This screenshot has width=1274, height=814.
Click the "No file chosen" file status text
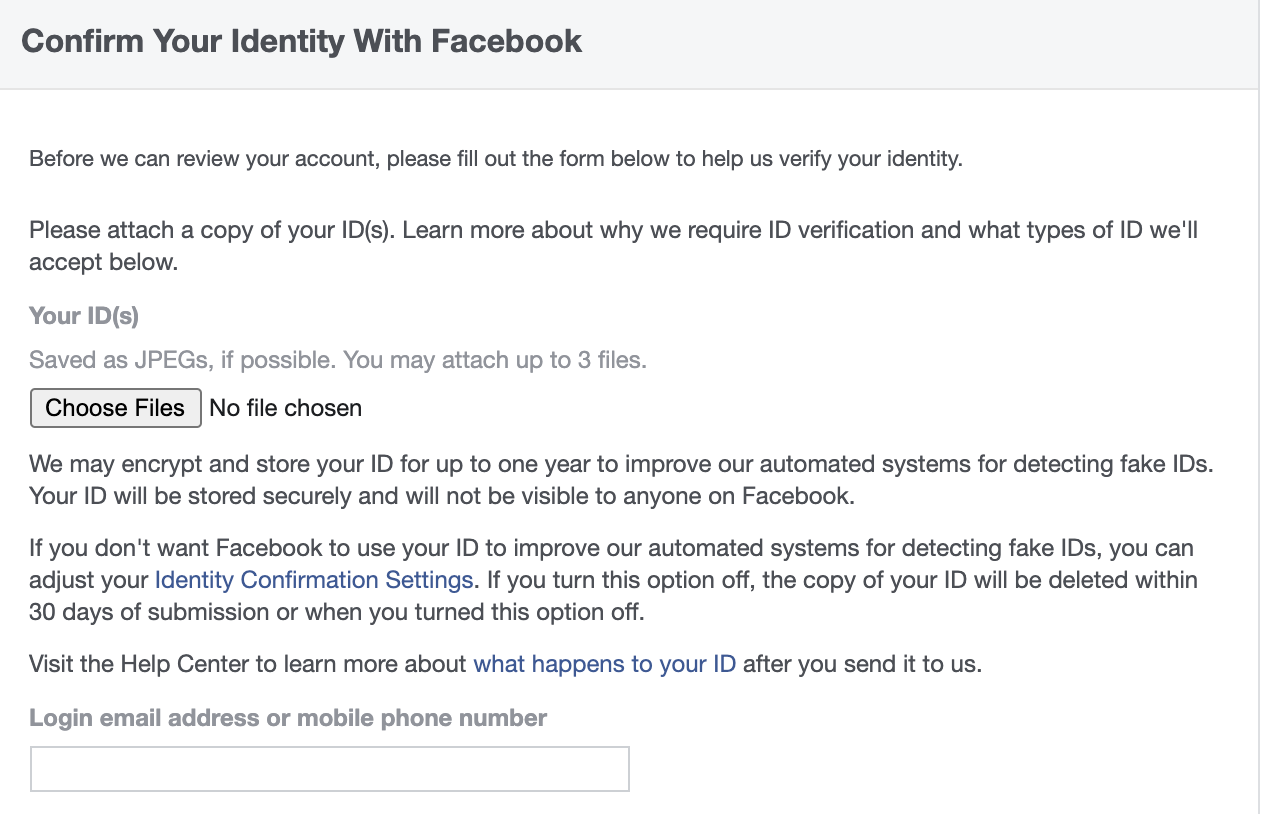tap(285, 408)
